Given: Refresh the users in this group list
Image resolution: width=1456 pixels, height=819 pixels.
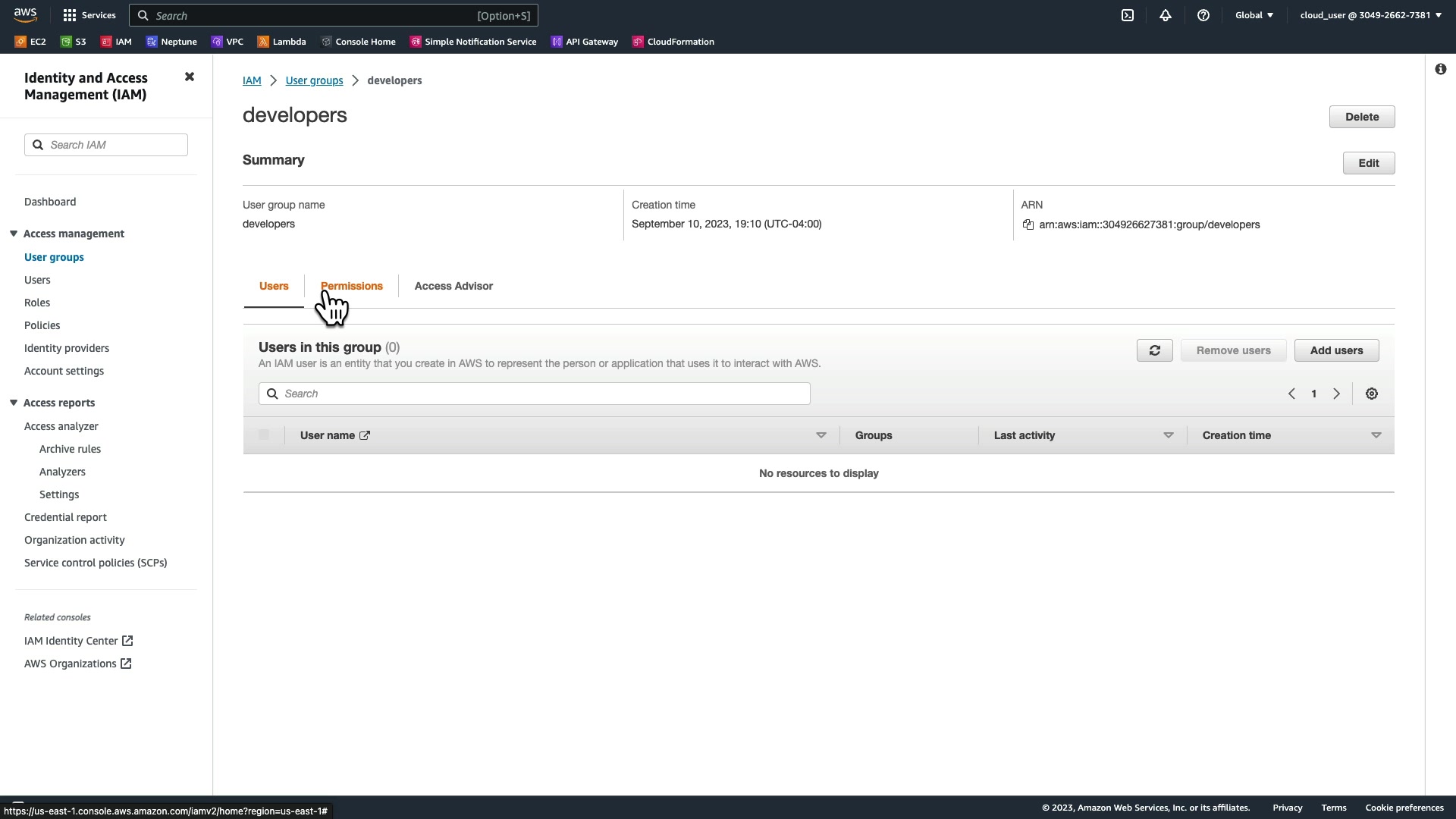Looking at the screenshot, I should [x=1154, y=350].
